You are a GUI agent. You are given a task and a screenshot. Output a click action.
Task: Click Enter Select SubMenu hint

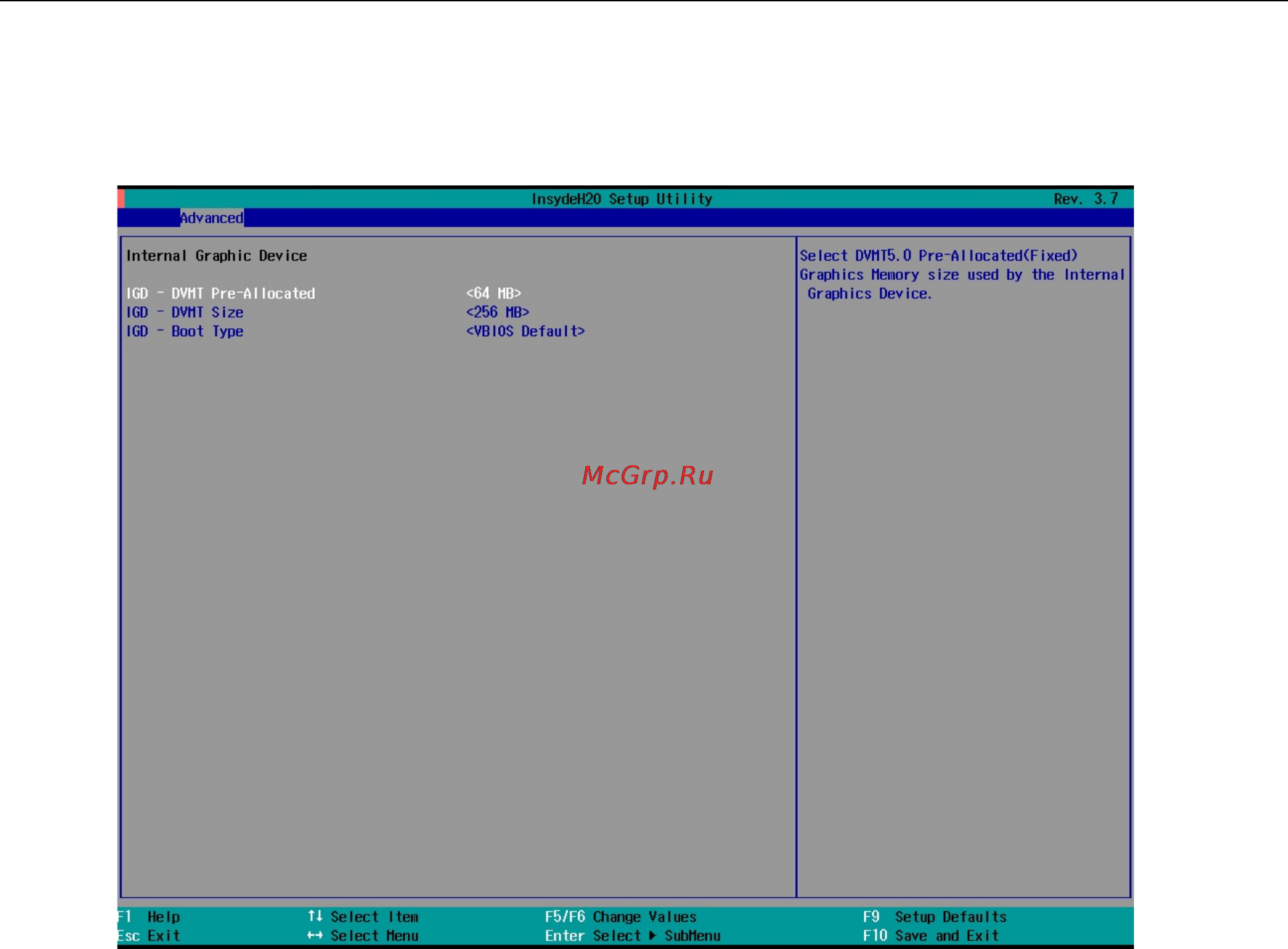click(x=632, y=936)
